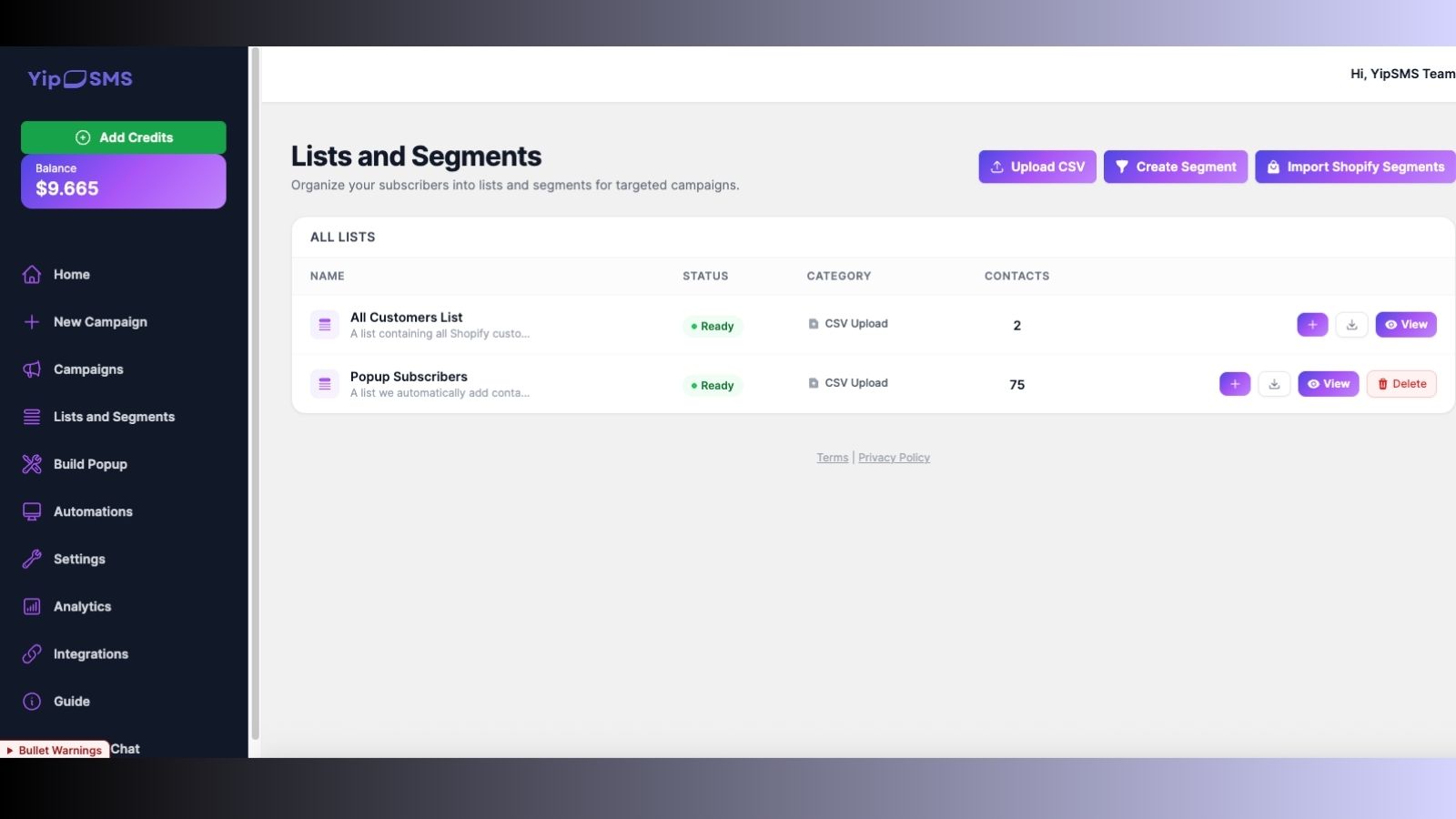
Task: Open the Terms link
Action: (x=833, y=458)
